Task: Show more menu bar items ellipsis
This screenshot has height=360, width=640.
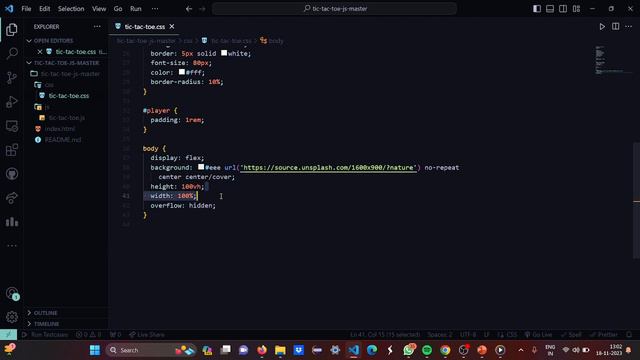Action: click(x=155, y=9)
